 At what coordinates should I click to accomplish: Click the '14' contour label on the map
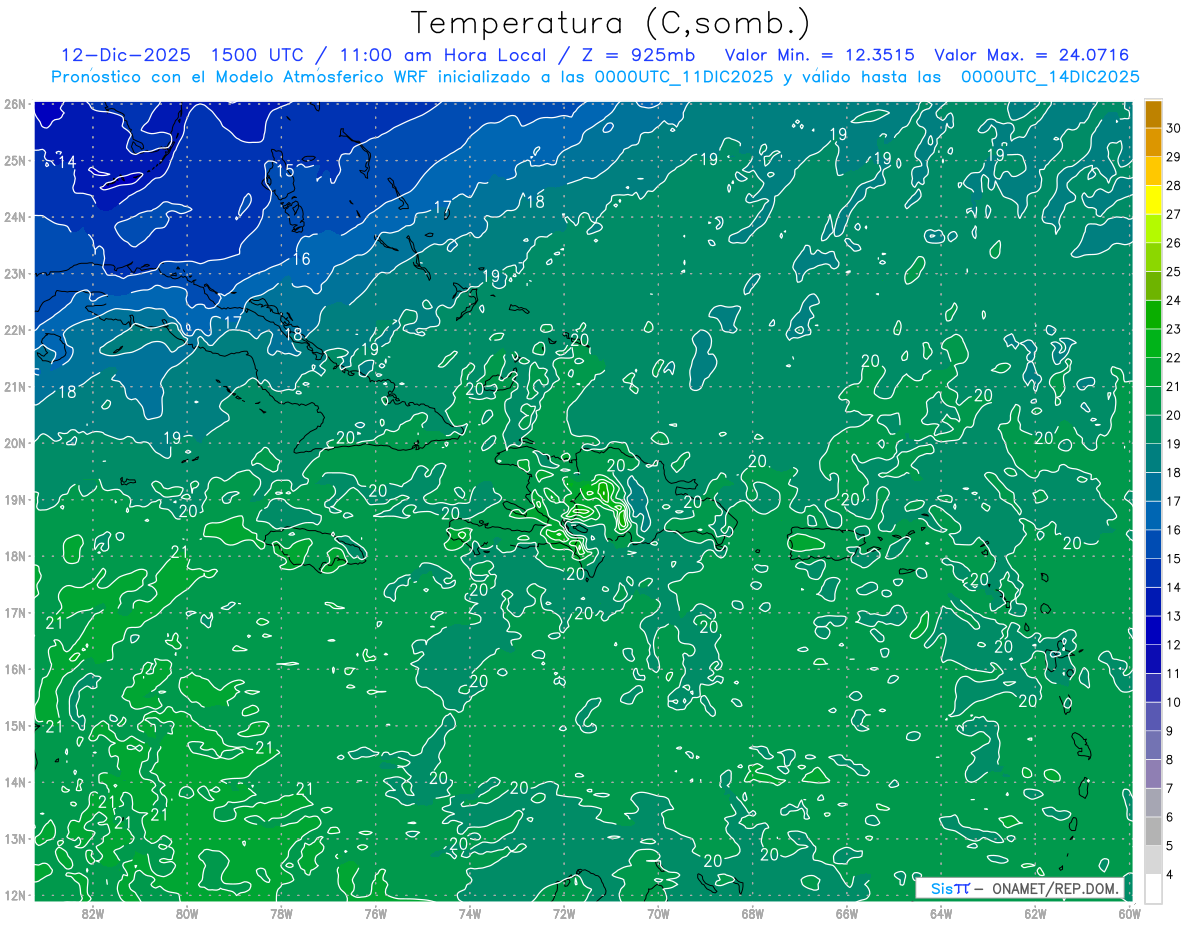(67, 162)
